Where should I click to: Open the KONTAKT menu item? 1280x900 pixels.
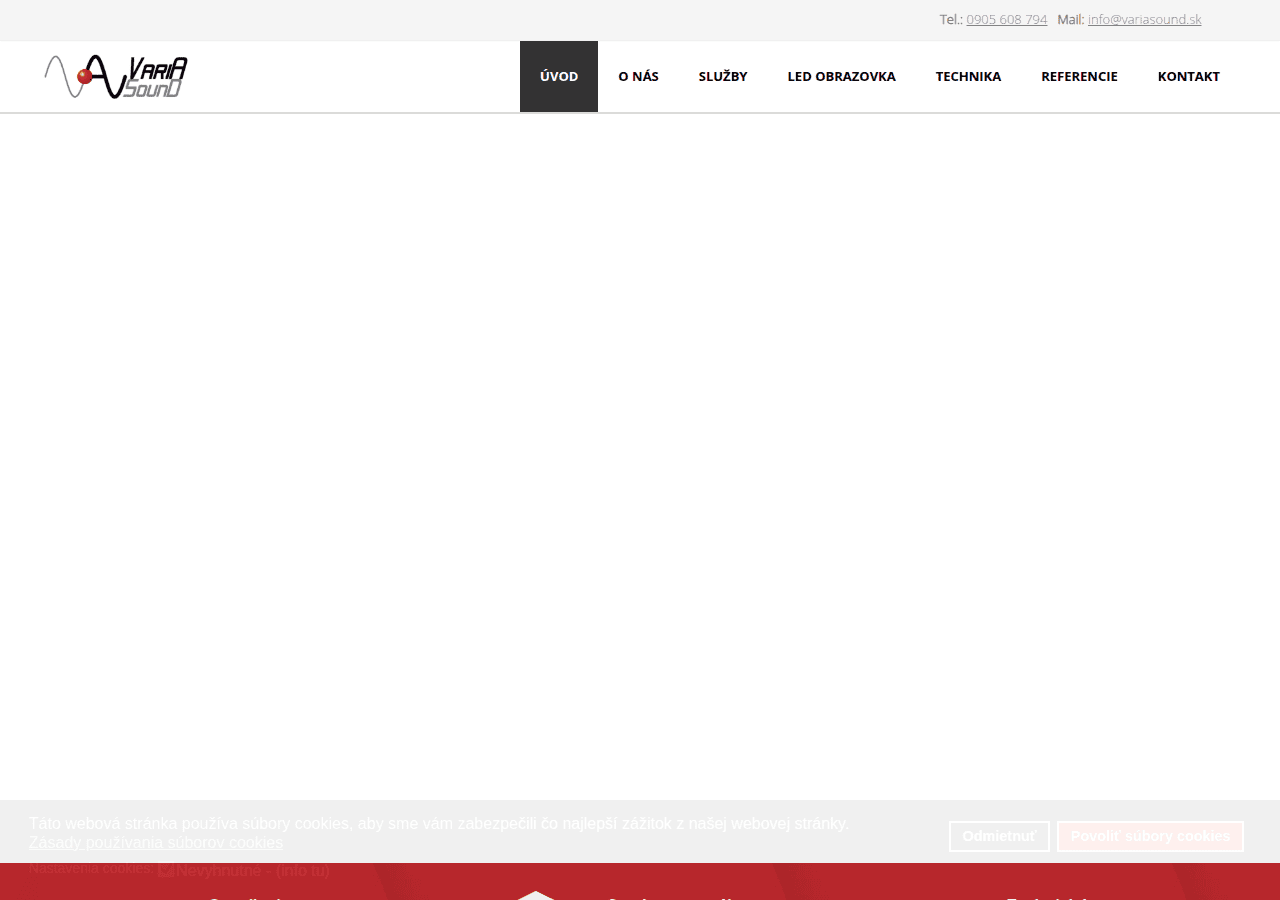click(x=1189, y=76)
